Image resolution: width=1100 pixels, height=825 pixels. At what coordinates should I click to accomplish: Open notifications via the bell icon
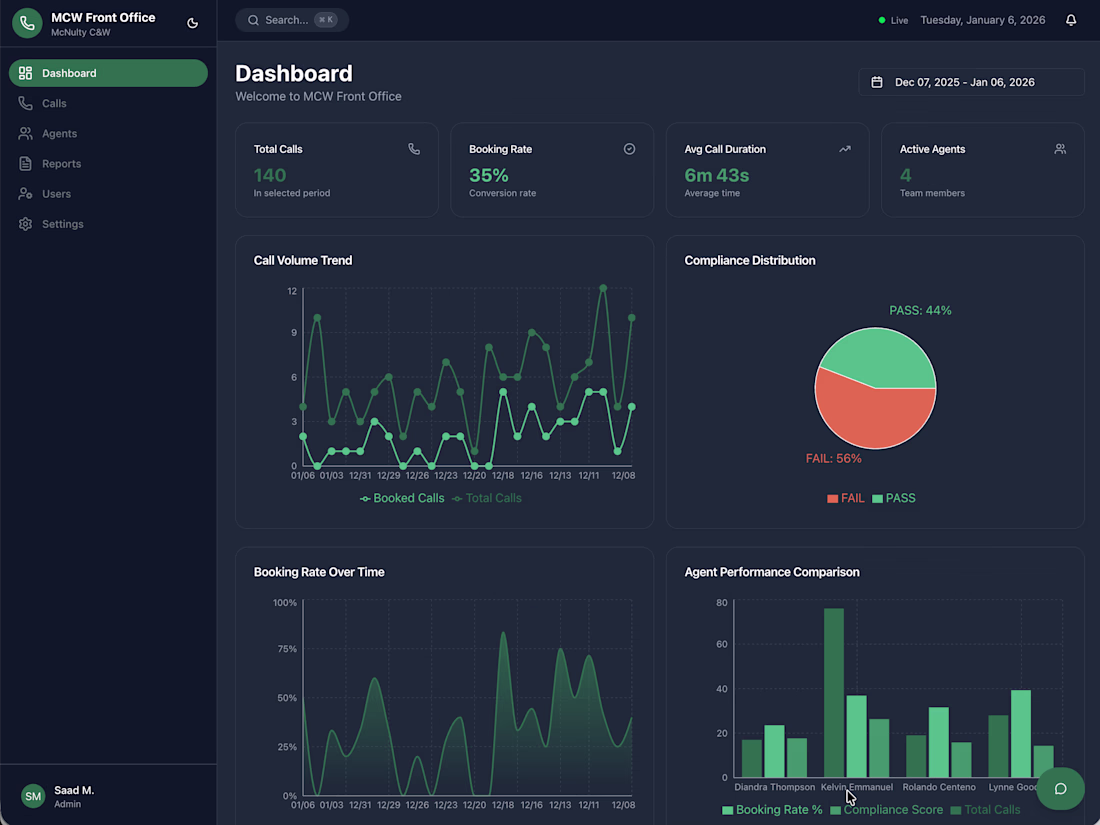(x=1071, y=20)
